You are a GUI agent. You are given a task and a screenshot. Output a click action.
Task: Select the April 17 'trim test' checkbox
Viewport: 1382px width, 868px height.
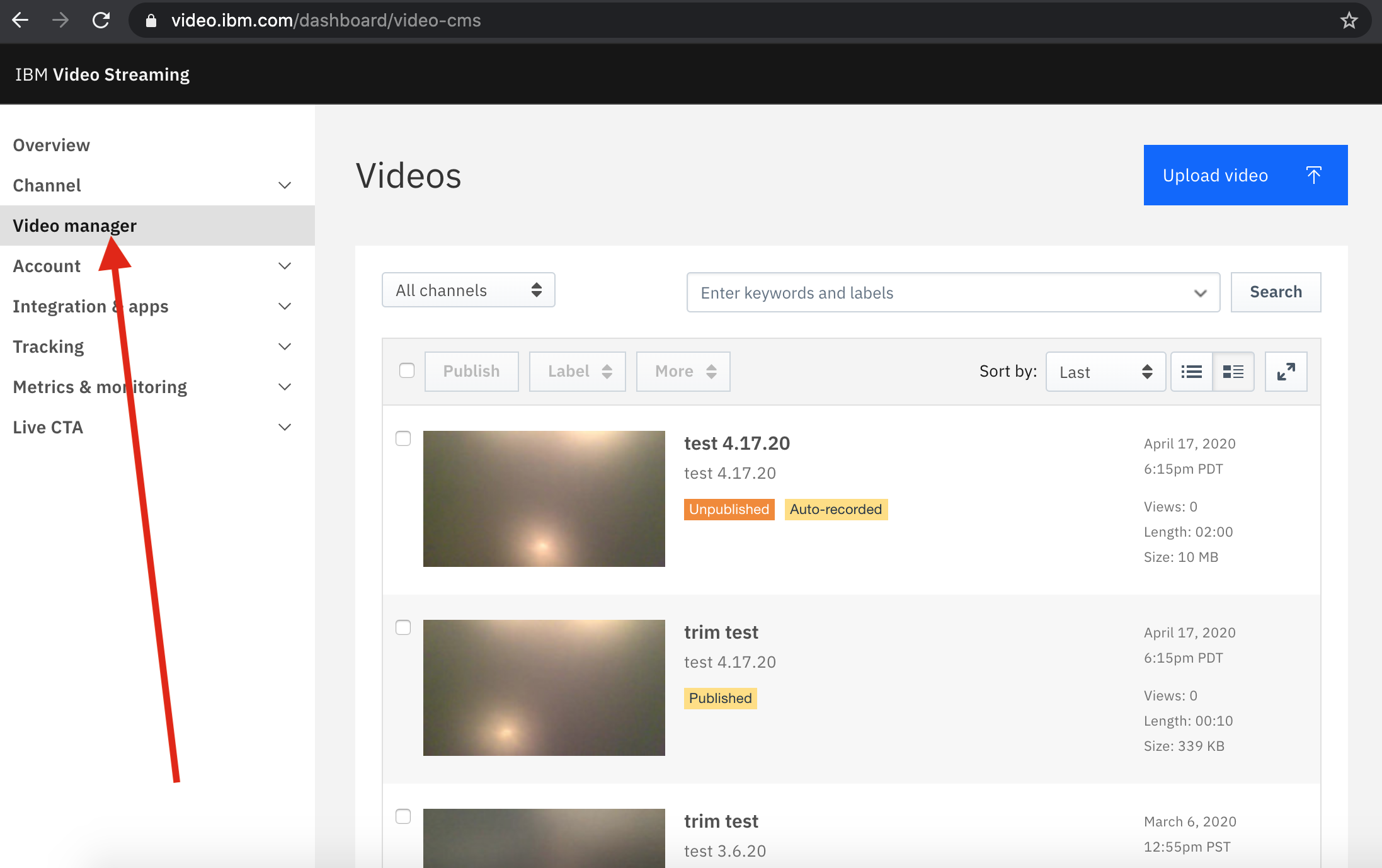[x=403, y=627]
